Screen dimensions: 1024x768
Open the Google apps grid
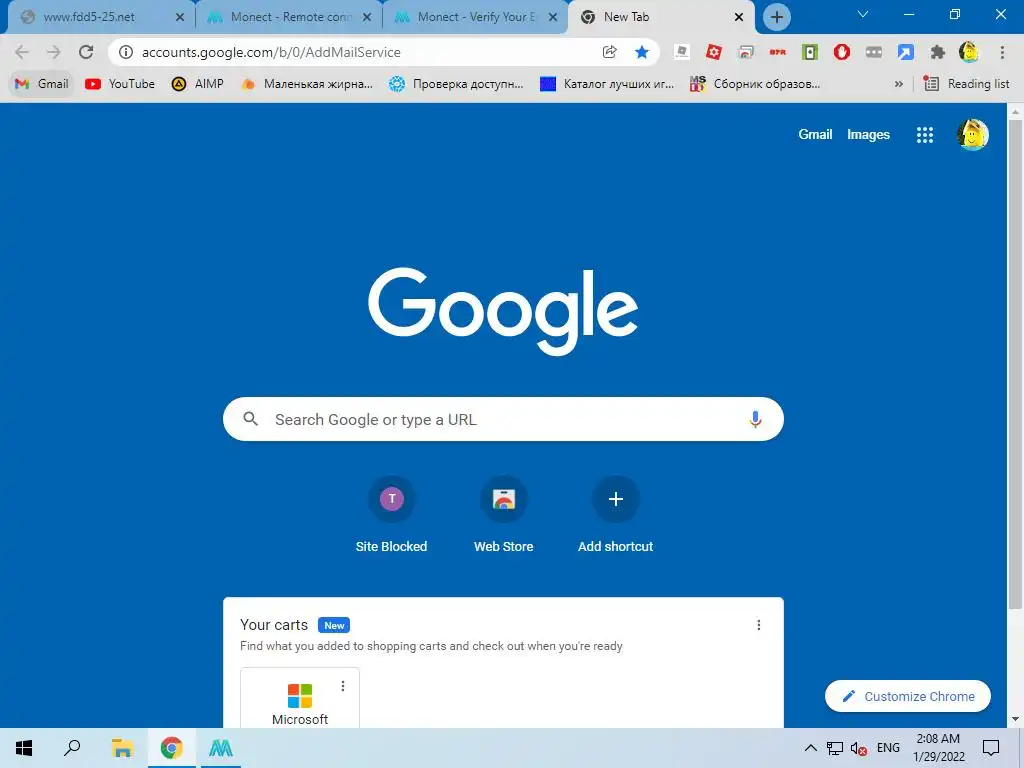(925, 135)
